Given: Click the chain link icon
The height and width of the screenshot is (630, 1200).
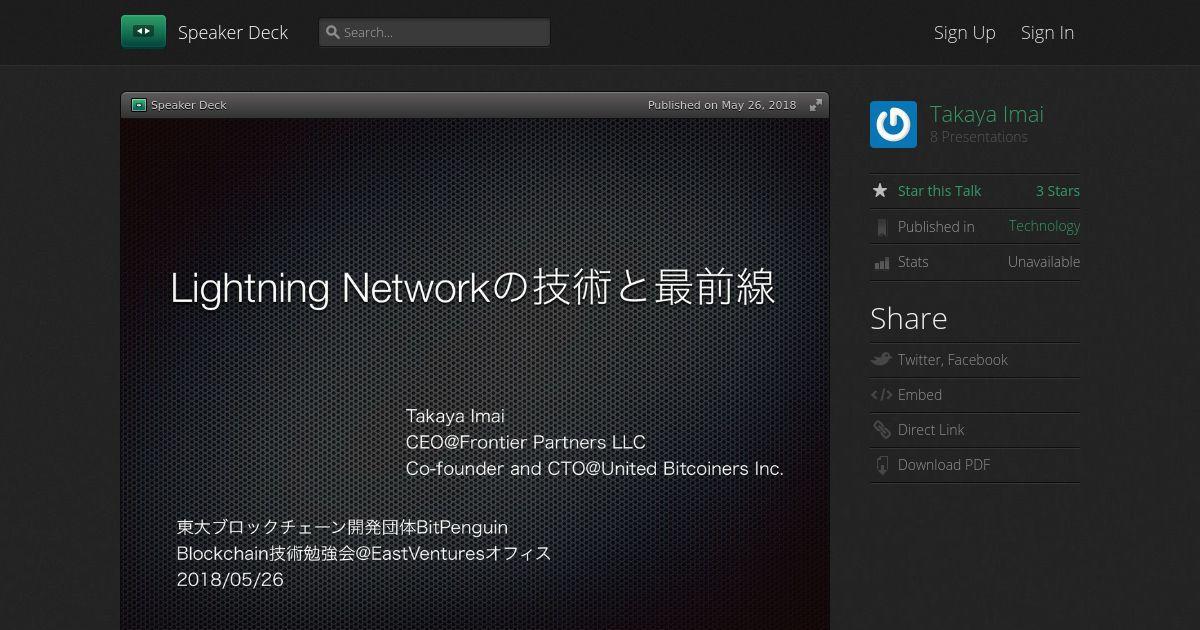Looking at the screenshot, I should click(x=881, y=430).
